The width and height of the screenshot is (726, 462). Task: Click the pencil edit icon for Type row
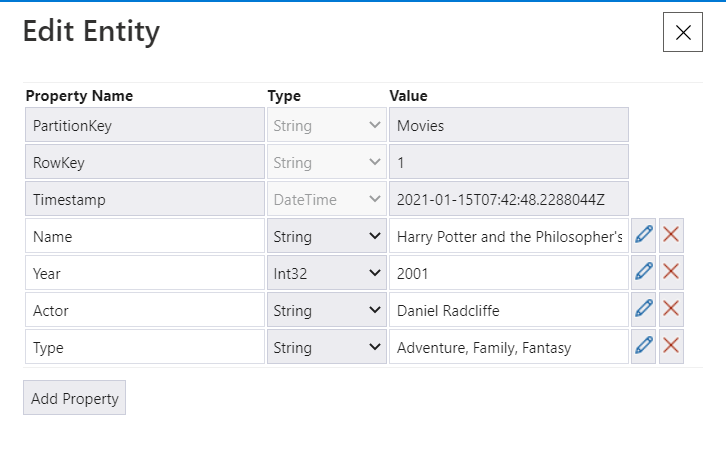[x=644, y=347]
